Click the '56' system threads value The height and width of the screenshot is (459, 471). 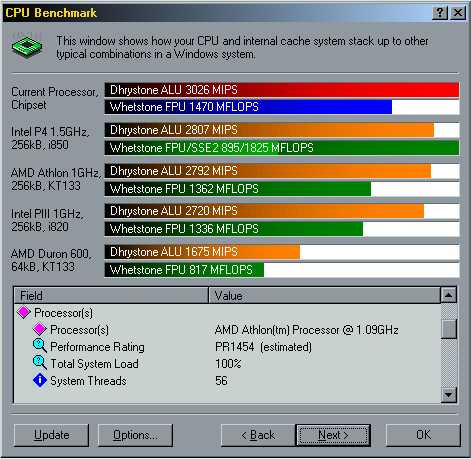(221, 381)
